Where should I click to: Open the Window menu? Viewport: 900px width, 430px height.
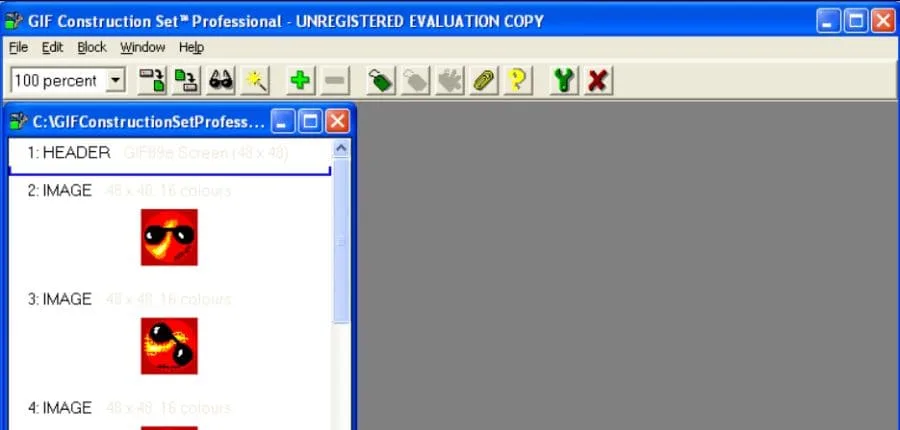coord(143,47)
